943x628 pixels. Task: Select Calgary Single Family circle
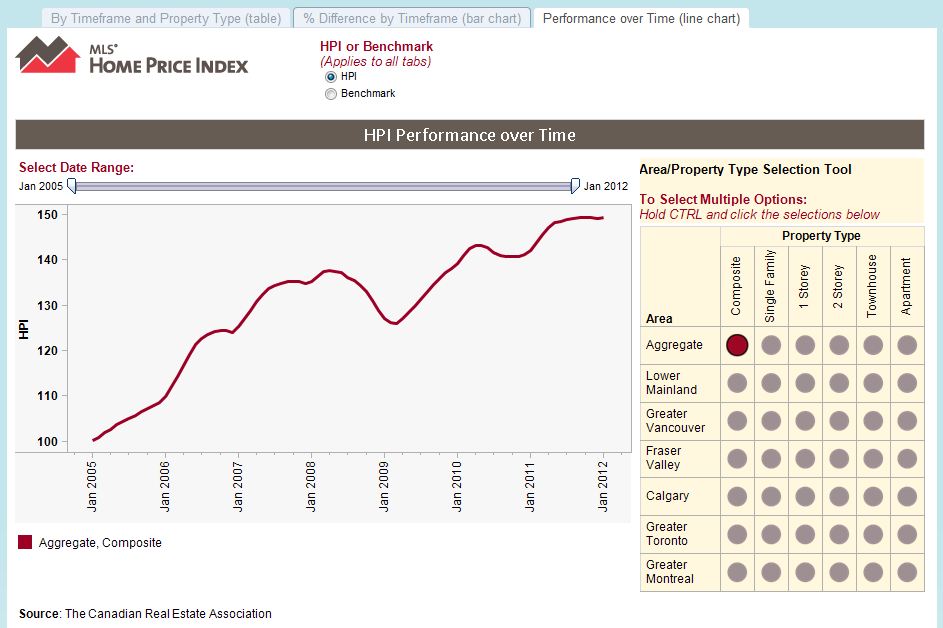point(771,496)
